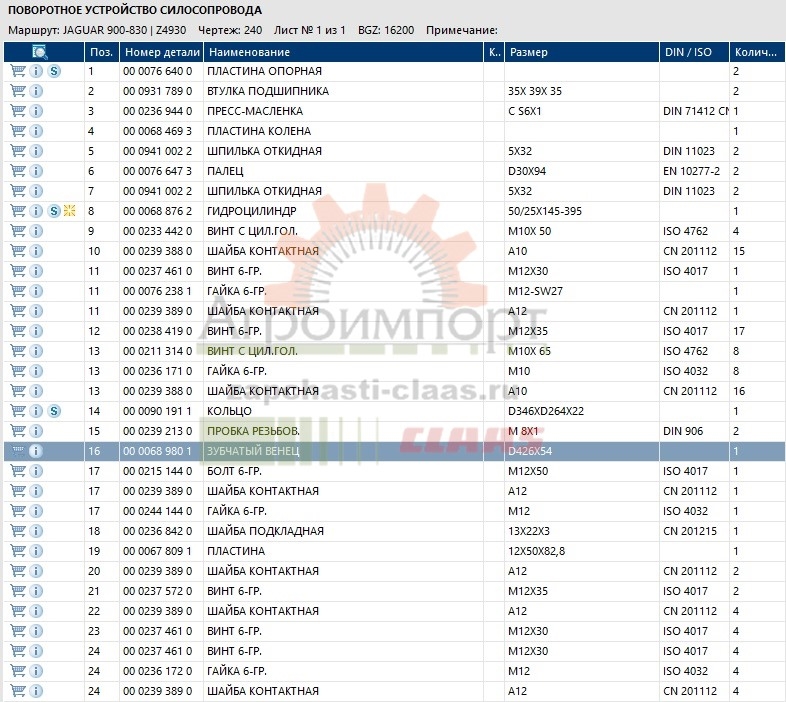Image resolution: width=786 pixels, height=702 pixels.
Task: Sort by Размер column header
Action: tap(581, 52)
